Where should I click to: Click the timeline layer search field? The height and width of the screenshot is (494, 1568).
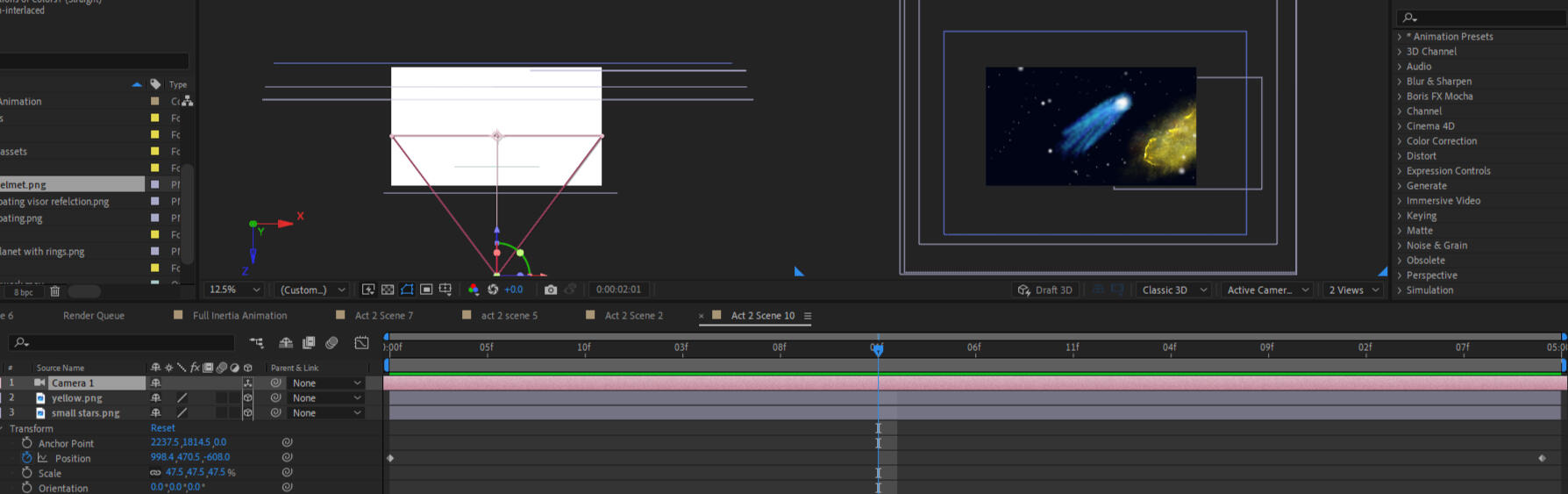[x=123, y=343]
